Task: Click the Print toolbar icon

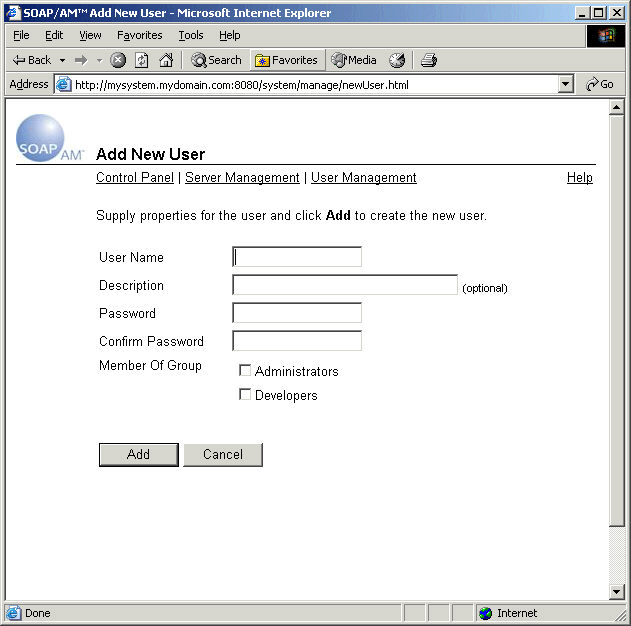Action: [x=429, y=60]
